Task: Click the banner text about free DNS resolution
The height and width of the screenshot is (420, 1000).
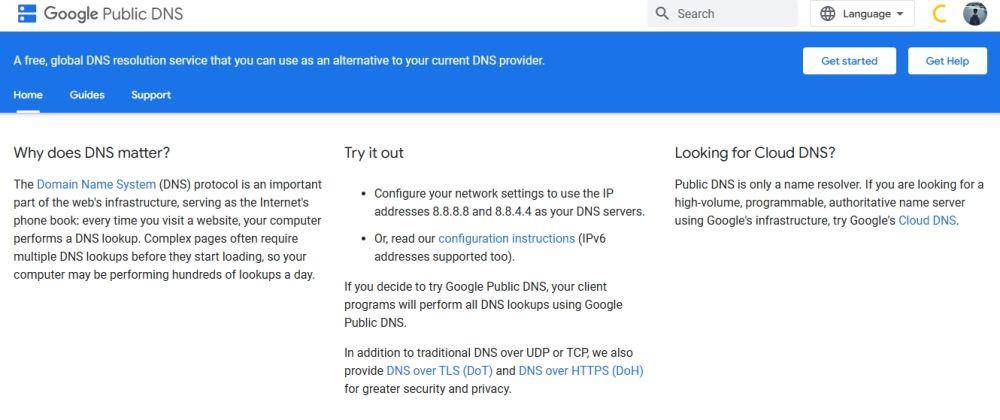Action: [279, 61]
